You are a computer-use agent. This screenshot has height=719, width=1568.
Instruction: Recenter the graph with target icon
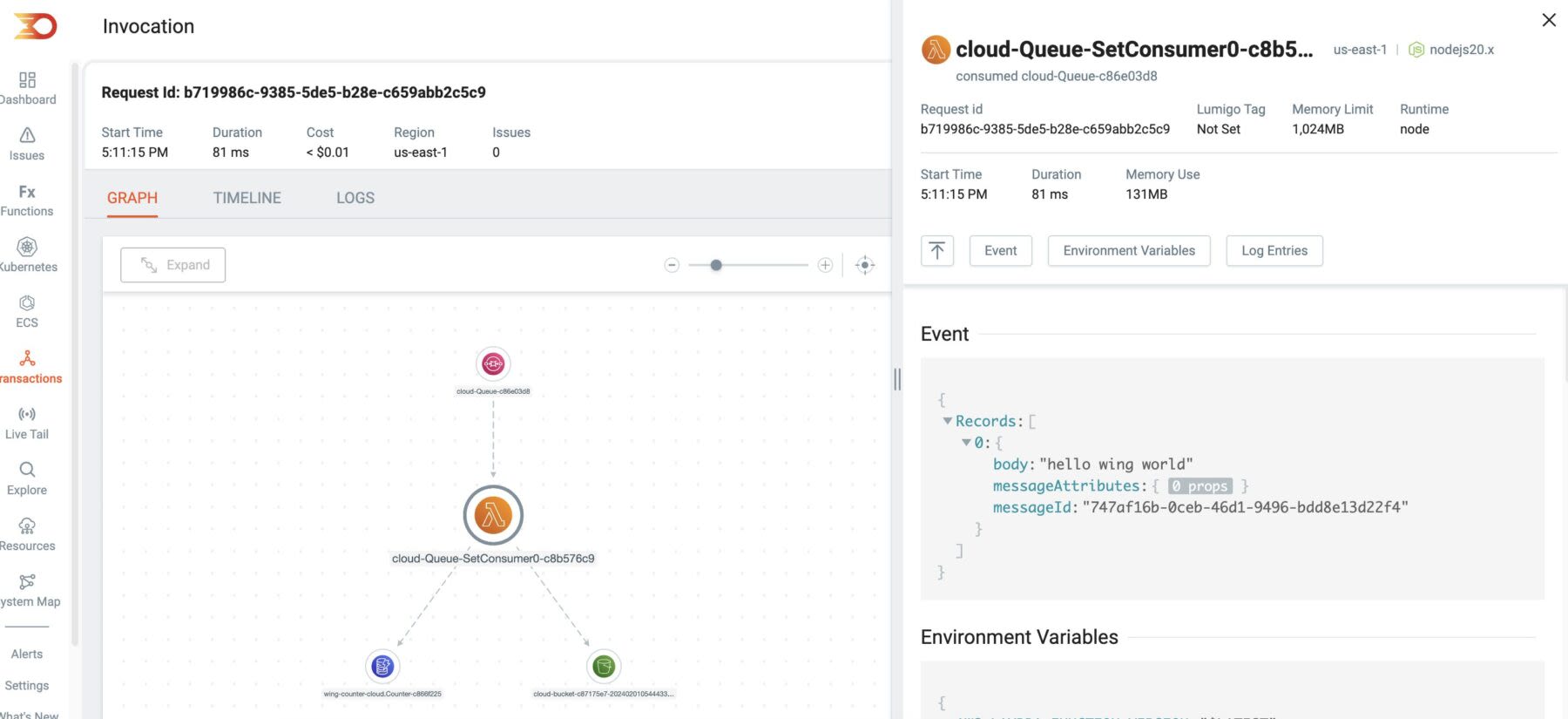(x=865, y=265)
